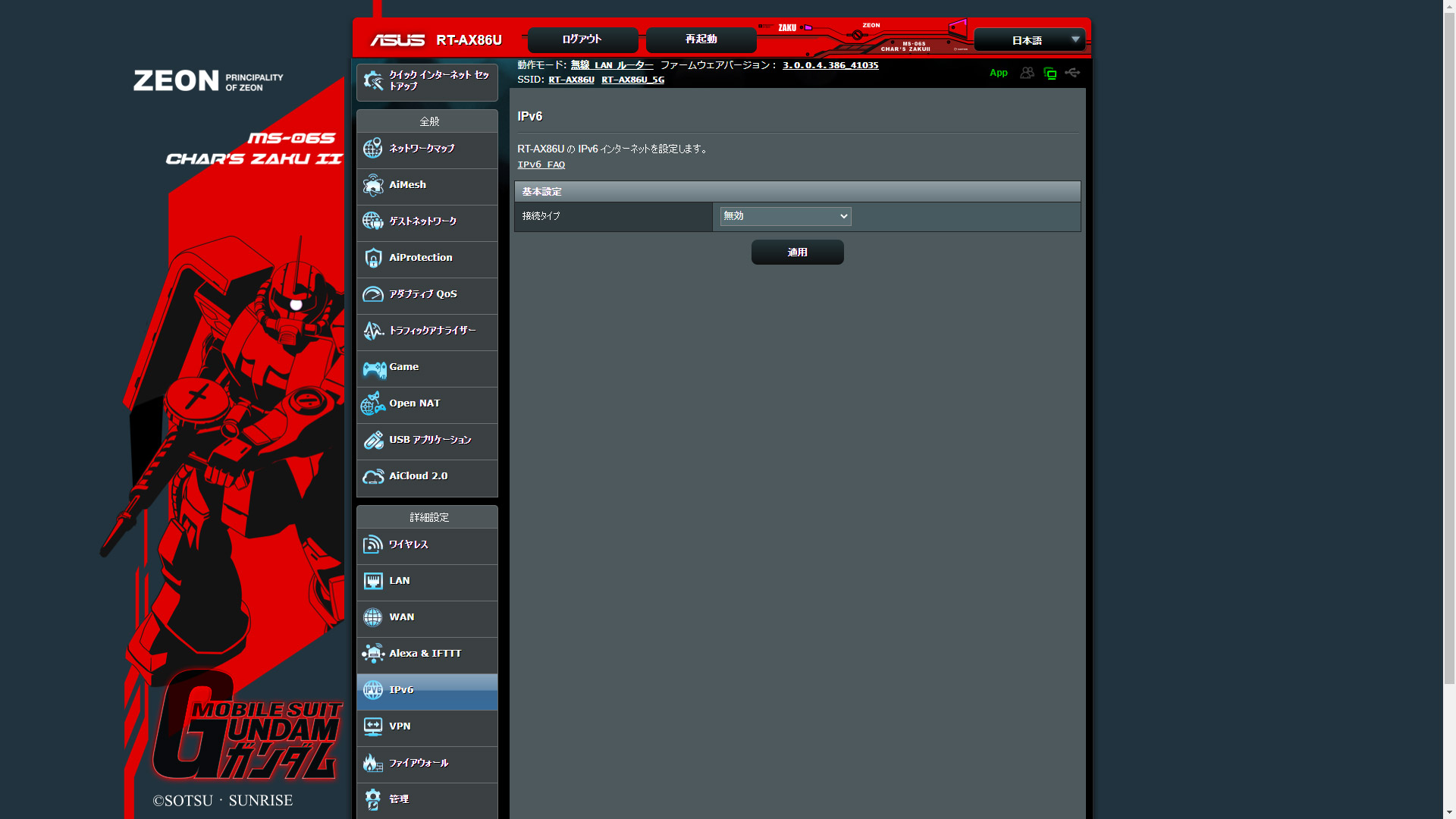Open the 日本語 language dropdown
1456x819 pixels.
point(1029,40)
